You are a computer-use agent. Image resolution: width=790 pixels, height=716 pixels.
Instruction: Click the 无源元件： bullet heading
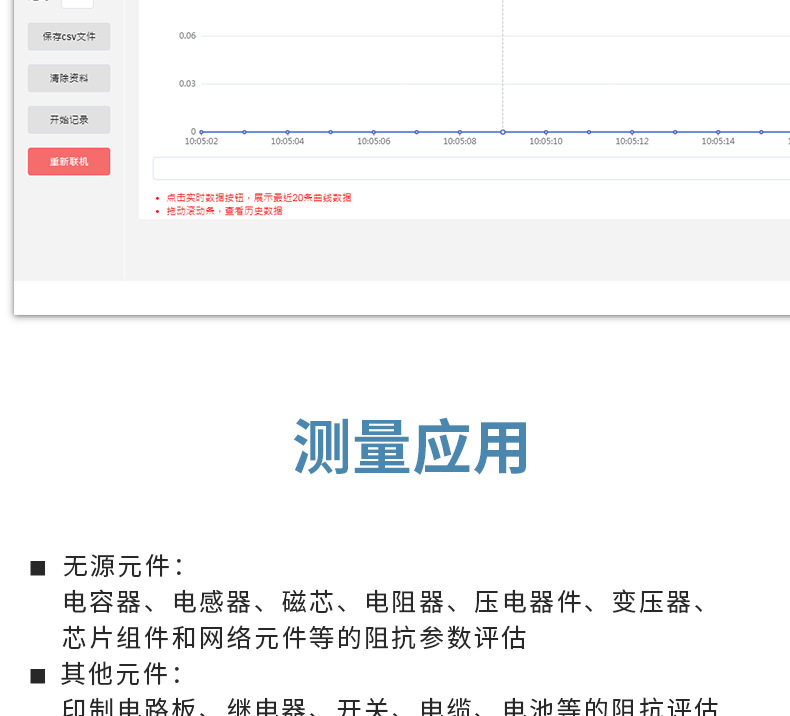[124, 566]
